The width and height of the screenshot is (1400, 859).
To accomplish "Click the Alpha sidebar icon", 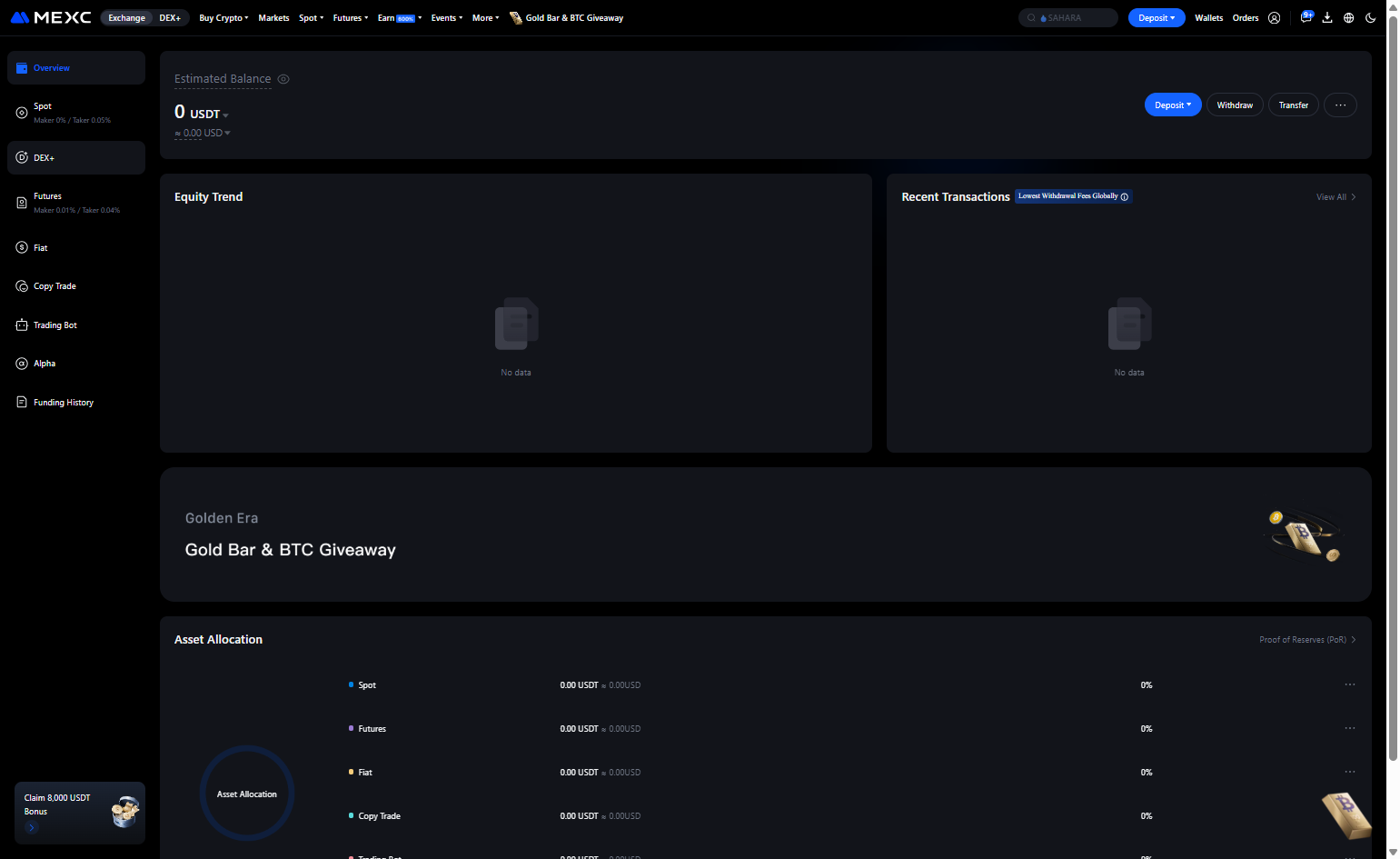I will [22, 364].
